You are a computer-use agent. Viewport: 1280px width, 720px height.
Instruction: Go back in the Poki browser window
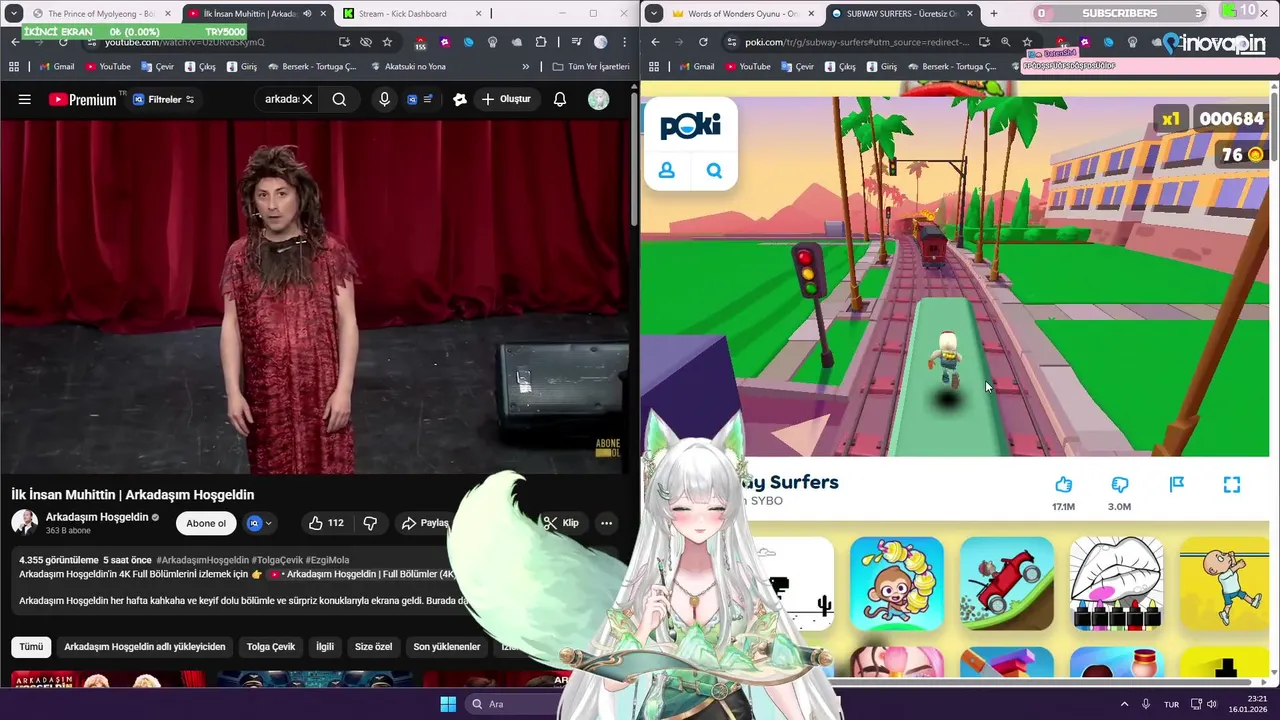[655, 42]
